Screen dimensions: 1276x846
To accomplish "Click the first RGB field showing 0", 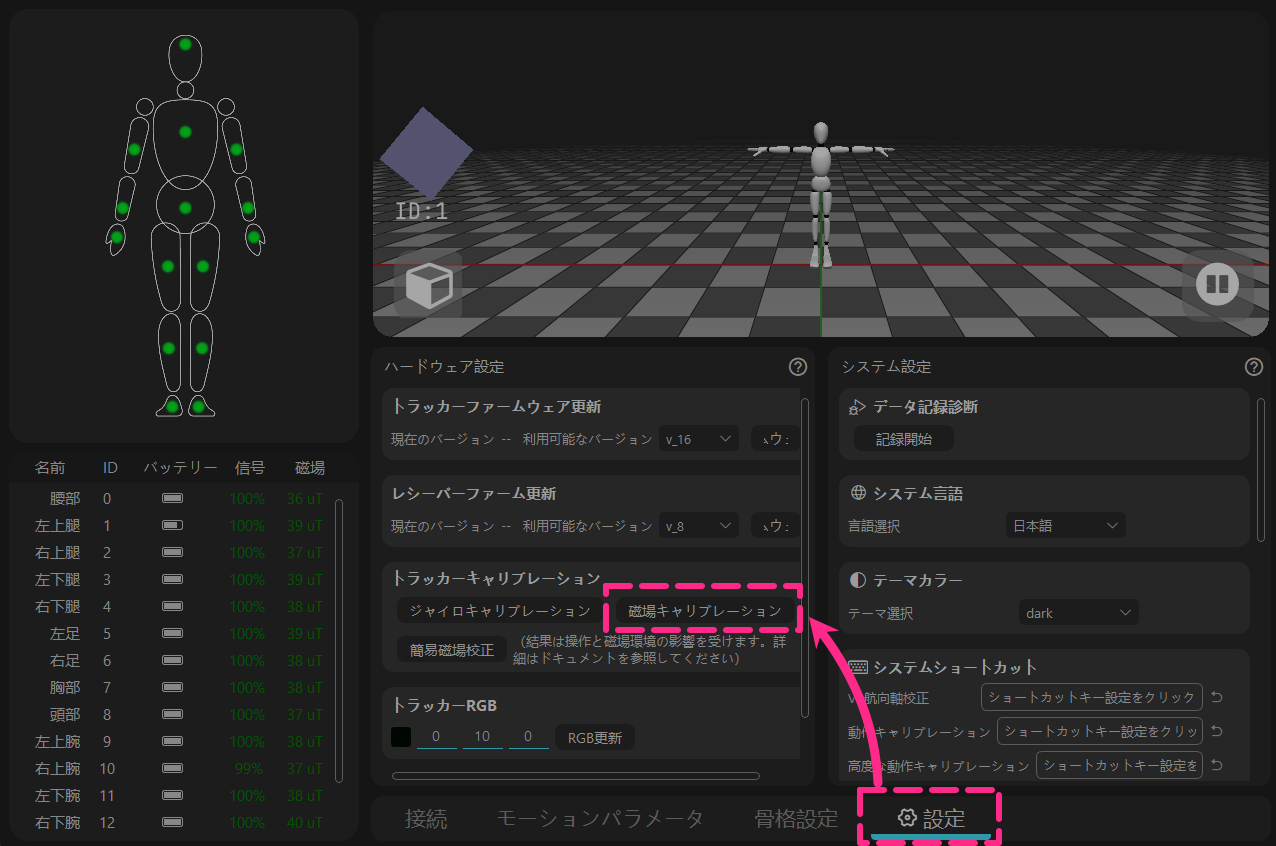I will [436, 737].
